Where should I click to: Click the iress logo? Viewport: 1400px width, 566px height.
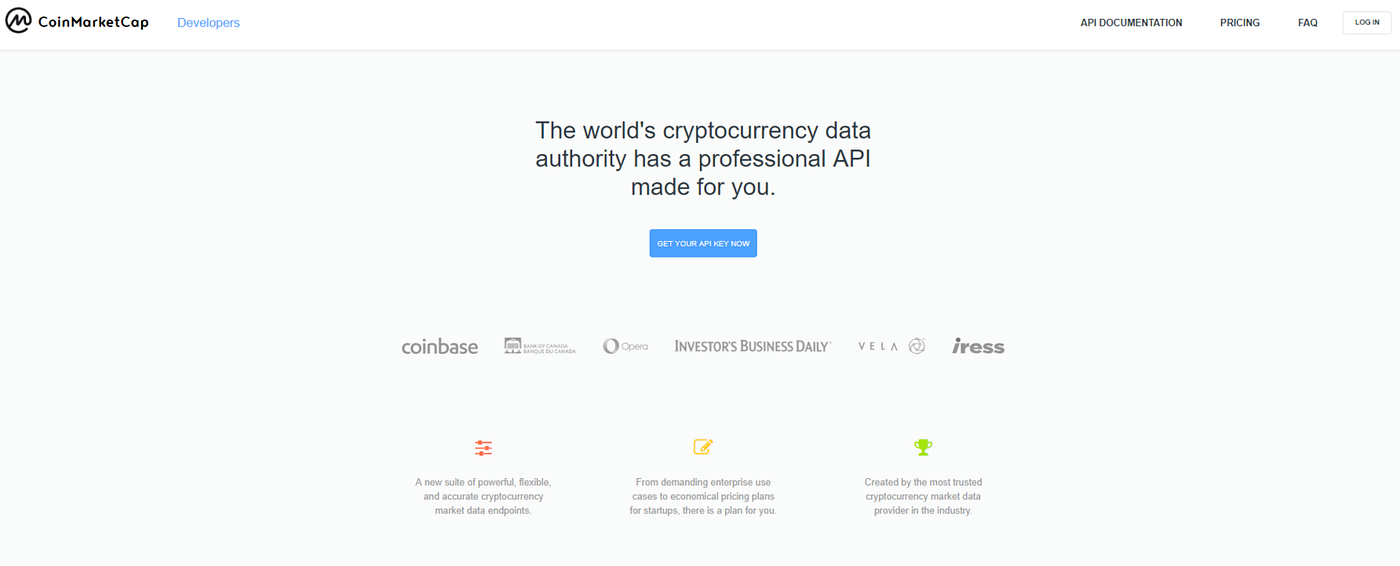pos(978,346)
